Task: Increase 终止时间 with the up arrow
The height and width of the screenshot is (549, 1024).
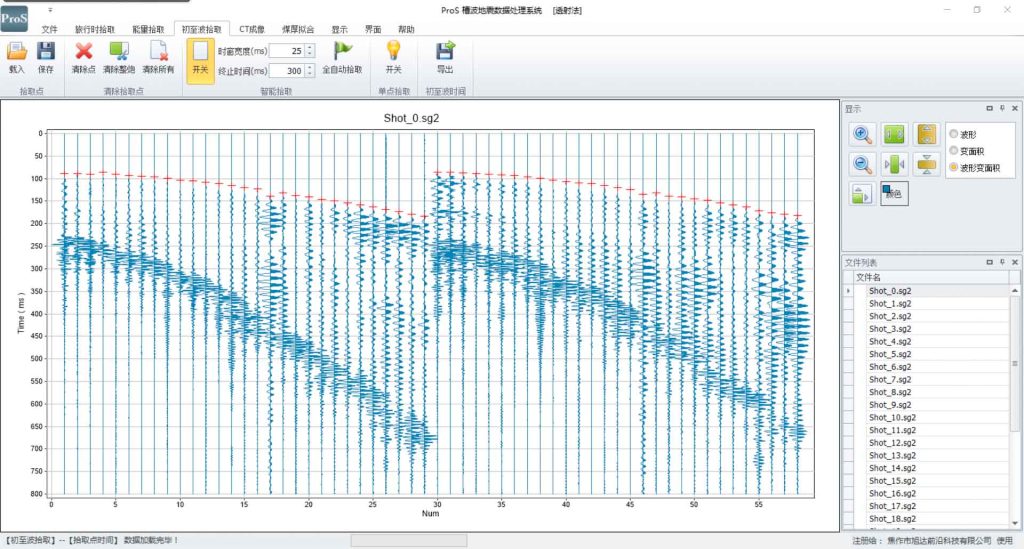Action: click(310, 67)
